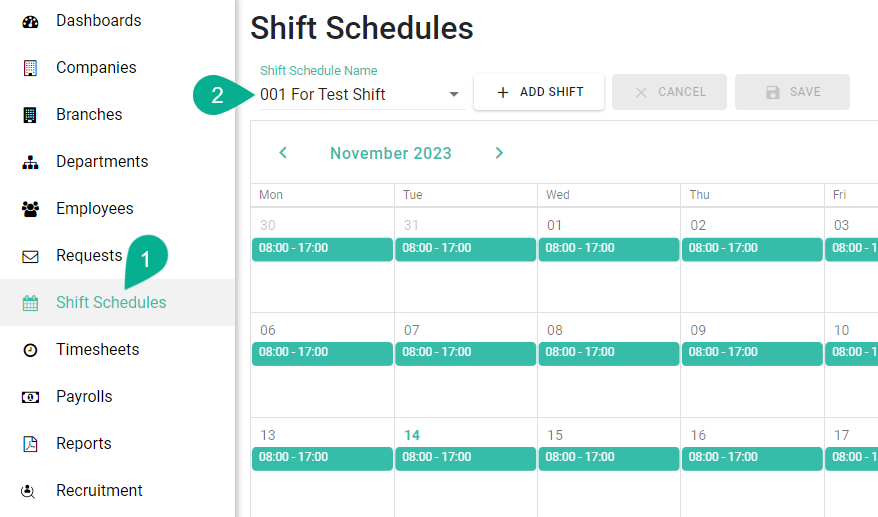Click the Departments org-chart icon
This screenshot has height=517, width=878.
(x=30, y=162)
